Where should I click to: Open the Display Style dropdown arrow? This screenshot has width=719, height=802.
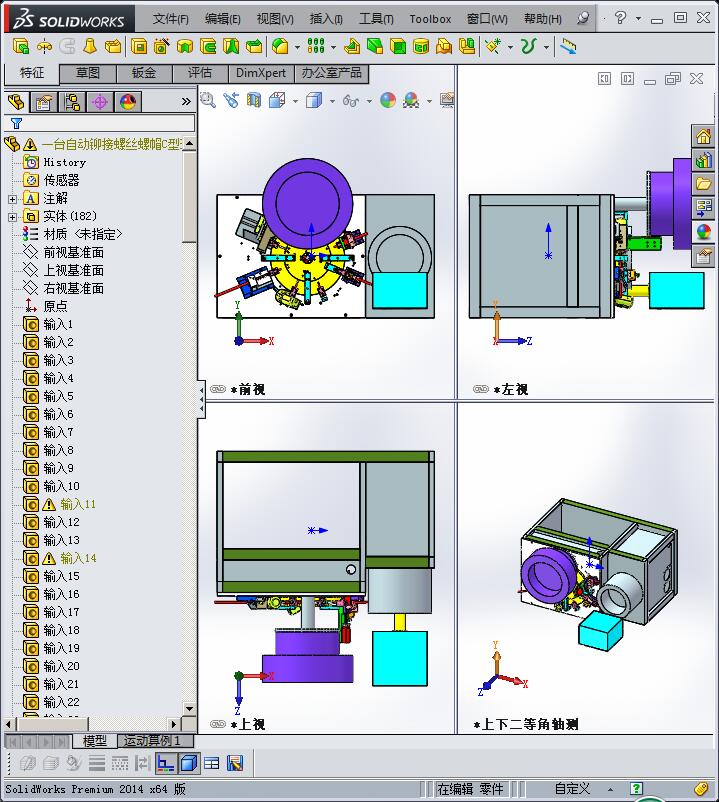(x=332, y=101)
